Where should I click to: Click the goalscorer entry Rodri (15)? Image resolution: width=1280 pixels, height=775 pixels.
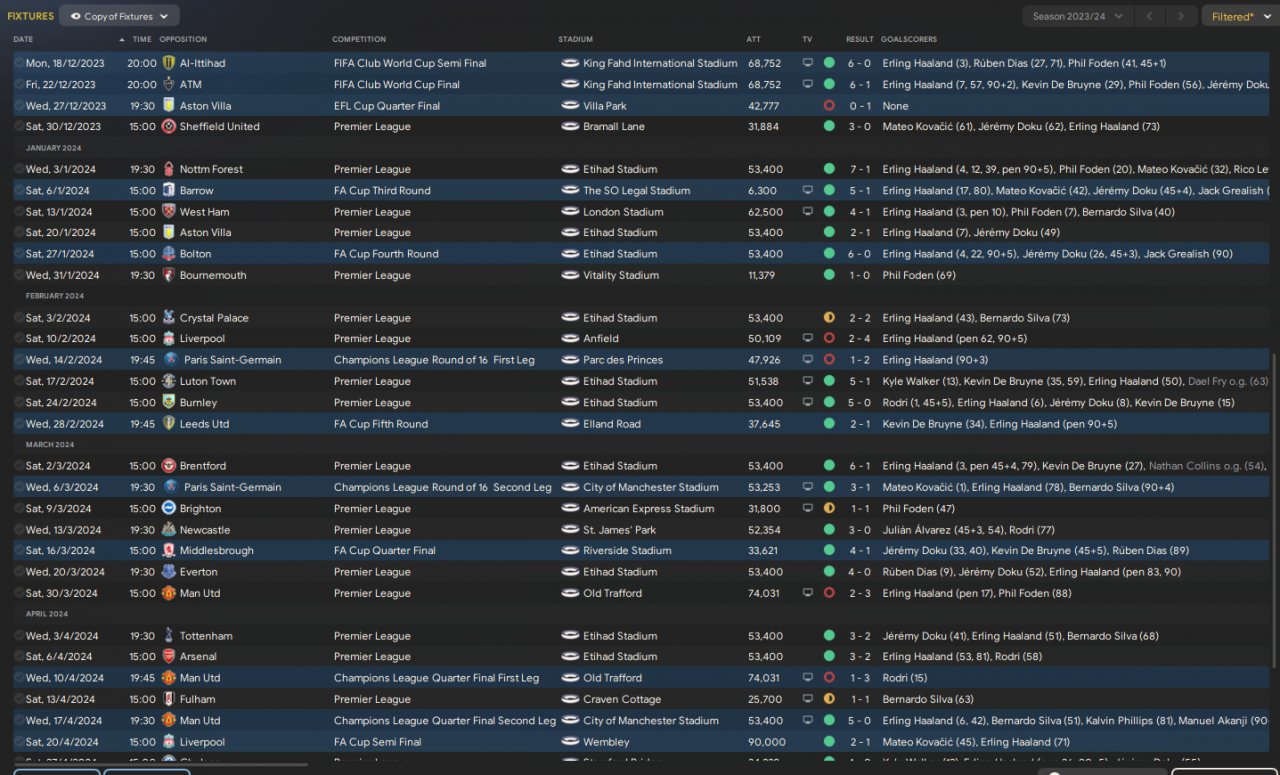(x=905, y=678)
